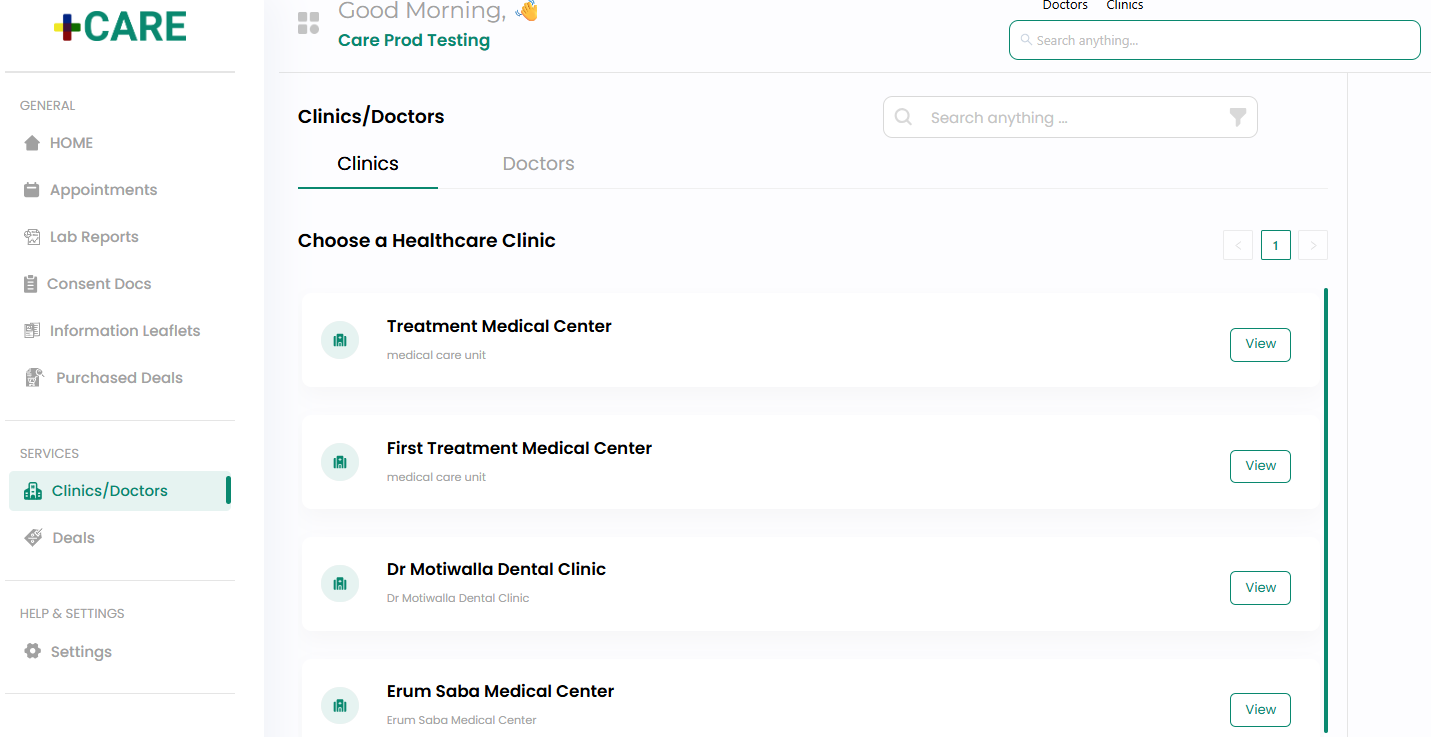Click the Clinics/Doctors sidebar item

[x=120, y=491]
